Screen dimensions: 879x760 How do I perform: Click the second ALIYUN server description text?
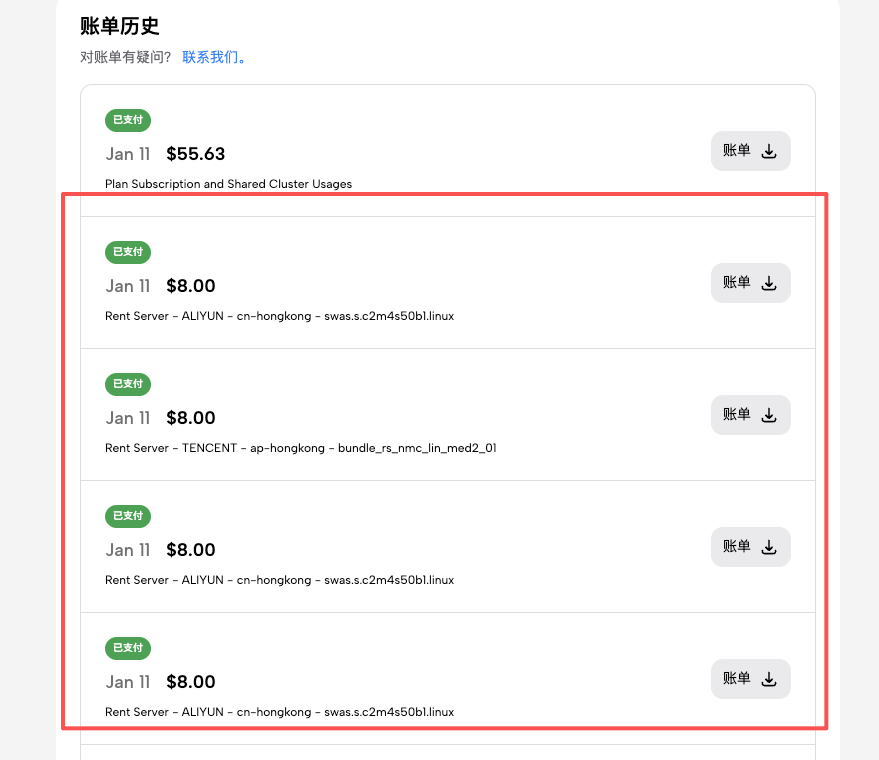point(279,580)
